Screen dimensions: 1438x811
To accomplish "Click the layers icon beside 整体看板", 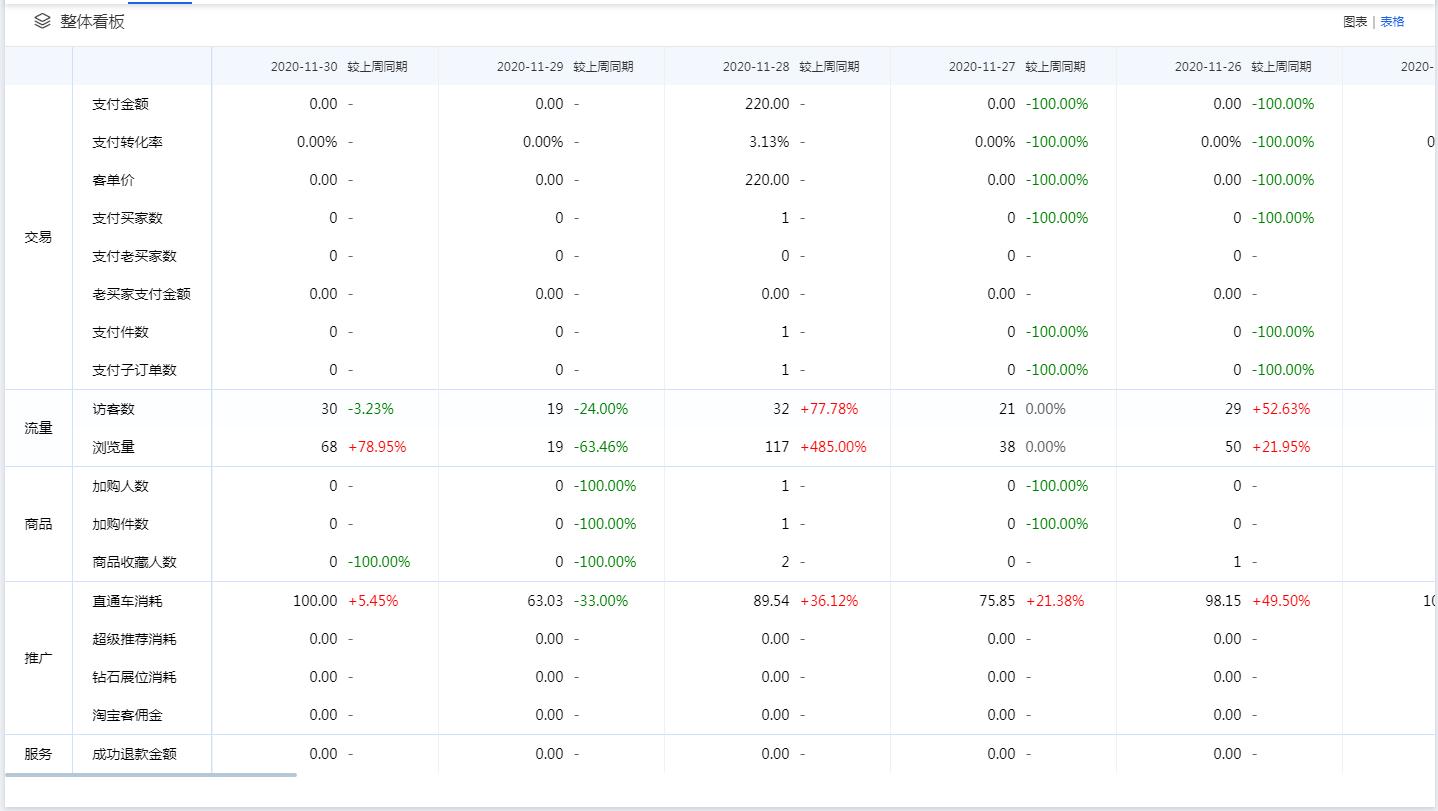I will tap(42, 21).
